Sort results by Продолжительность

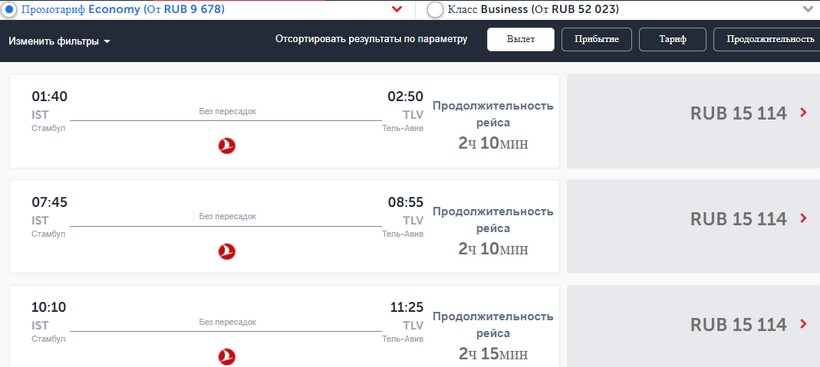[767, 39]
